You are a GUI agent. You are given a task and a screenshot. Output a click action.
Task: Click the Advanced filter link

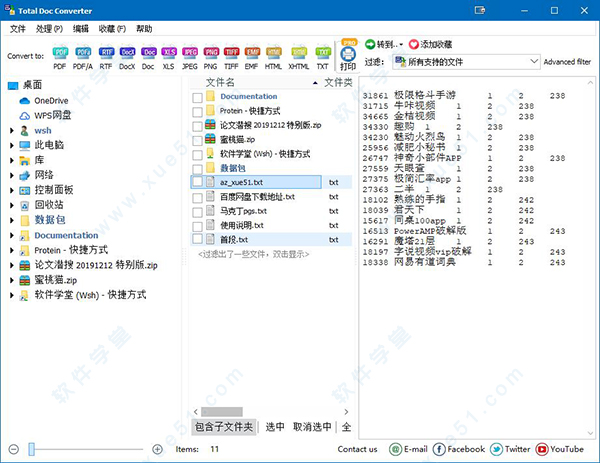click(567, 62)
